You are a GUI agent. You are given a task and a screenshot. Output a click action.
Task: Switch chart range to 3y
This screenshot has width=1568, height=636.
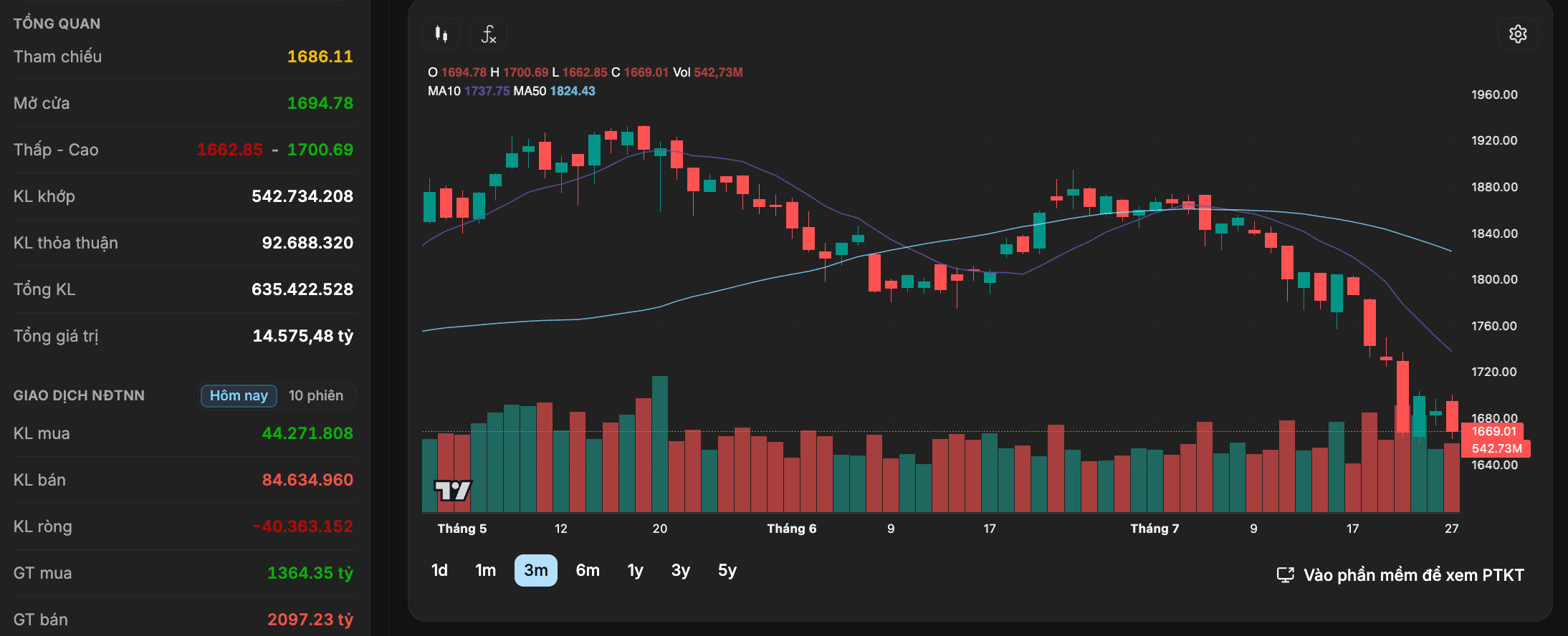[681, 570]
